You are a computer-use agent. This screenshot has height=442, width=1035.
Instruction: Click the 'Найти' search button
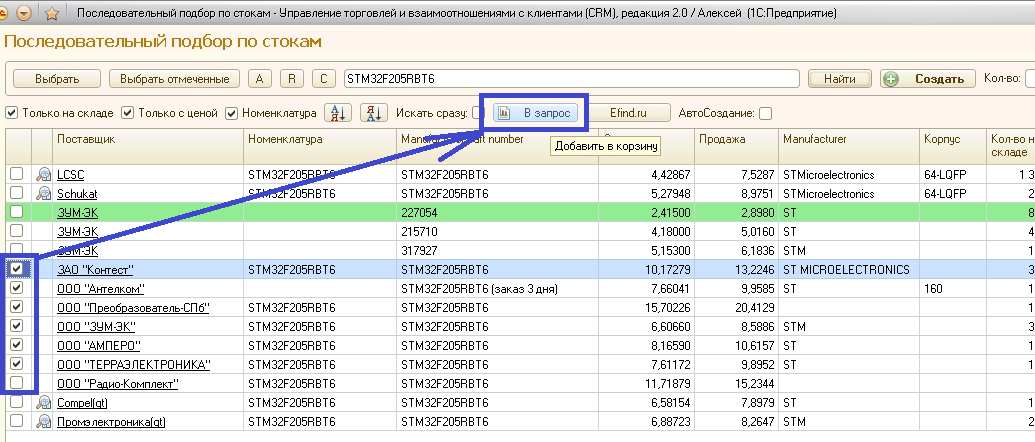pos(840,79)
